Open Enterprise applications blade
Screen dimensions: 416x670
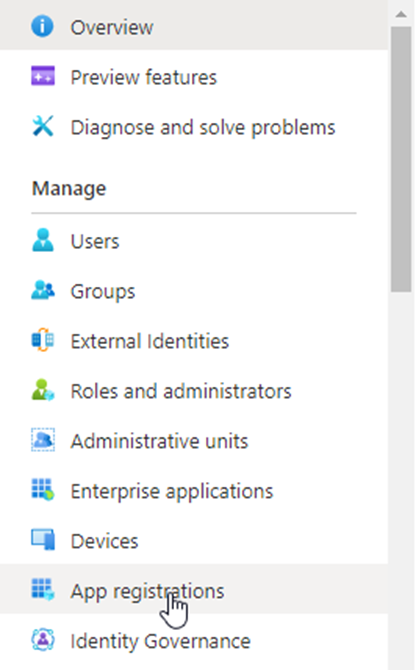[x=194, y=490]
